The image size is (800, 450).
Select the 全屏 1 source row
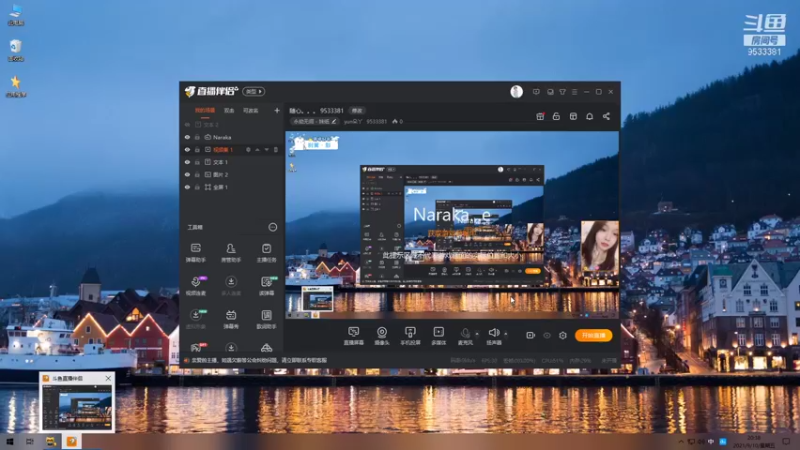coord(232,187)
